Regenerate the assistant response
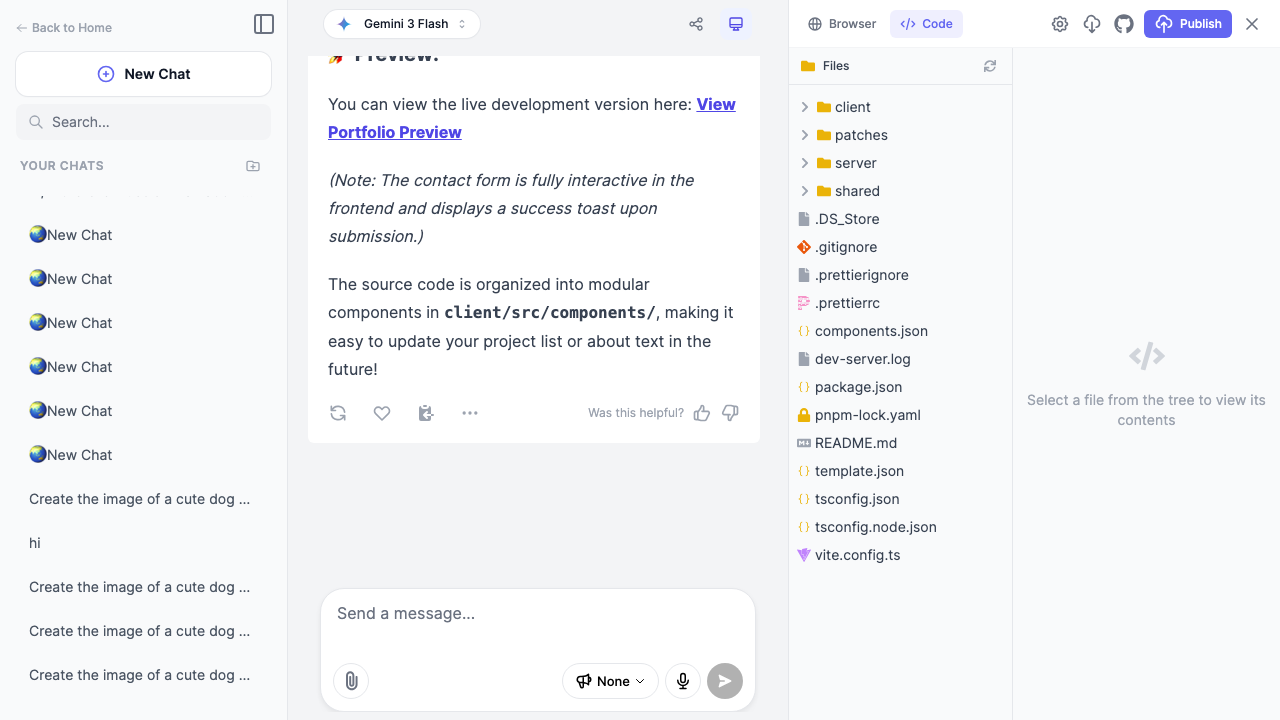The height and width of the screenshot is (720, 1280). point(338,412)
